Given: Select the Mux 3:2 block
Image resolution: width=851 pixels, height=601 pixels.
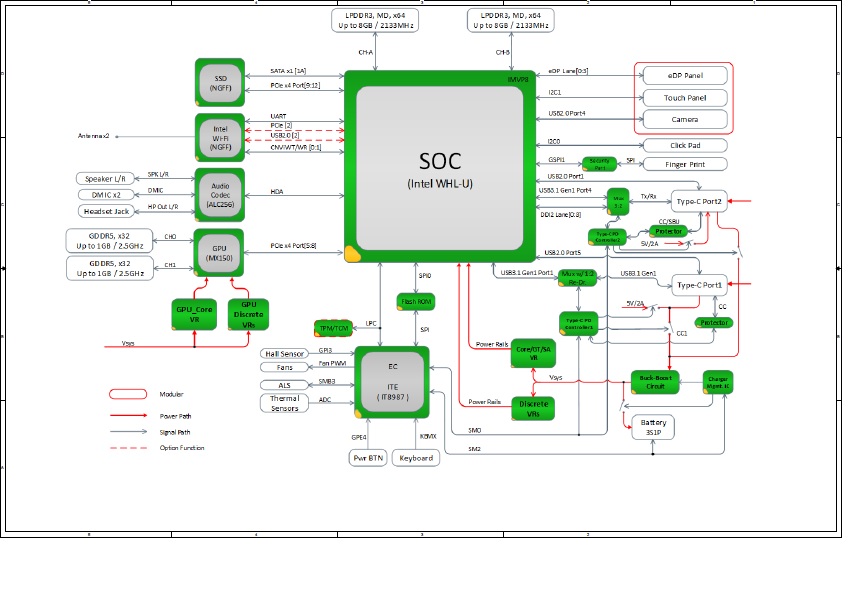Looking at the screenshot, I should (x=618, y=202).
